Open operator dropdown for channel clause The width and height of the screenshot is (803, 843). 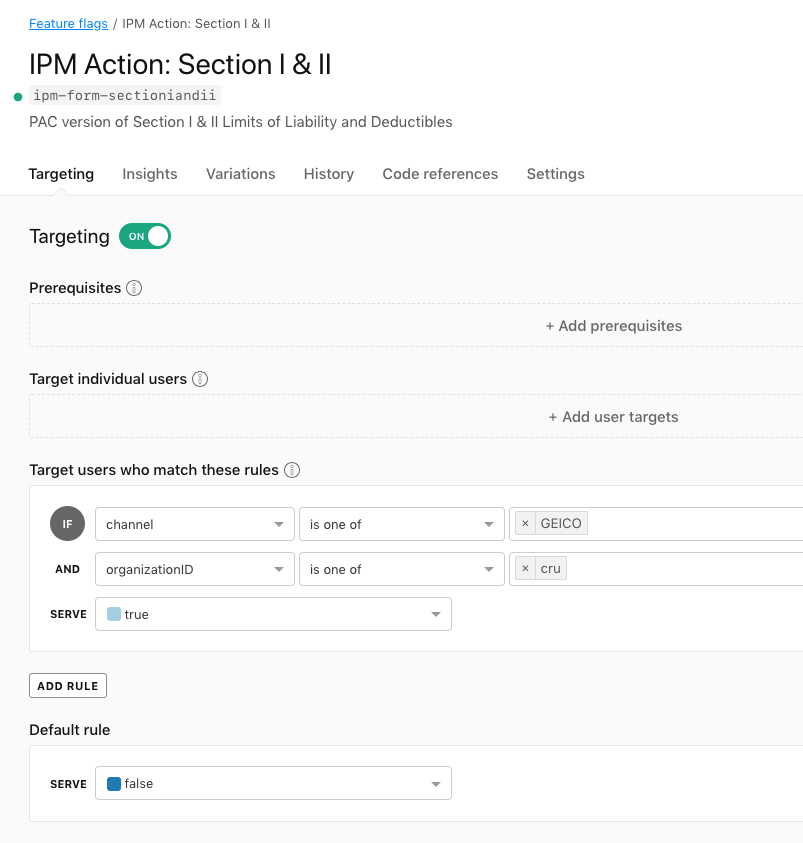(x=400, y=524)
